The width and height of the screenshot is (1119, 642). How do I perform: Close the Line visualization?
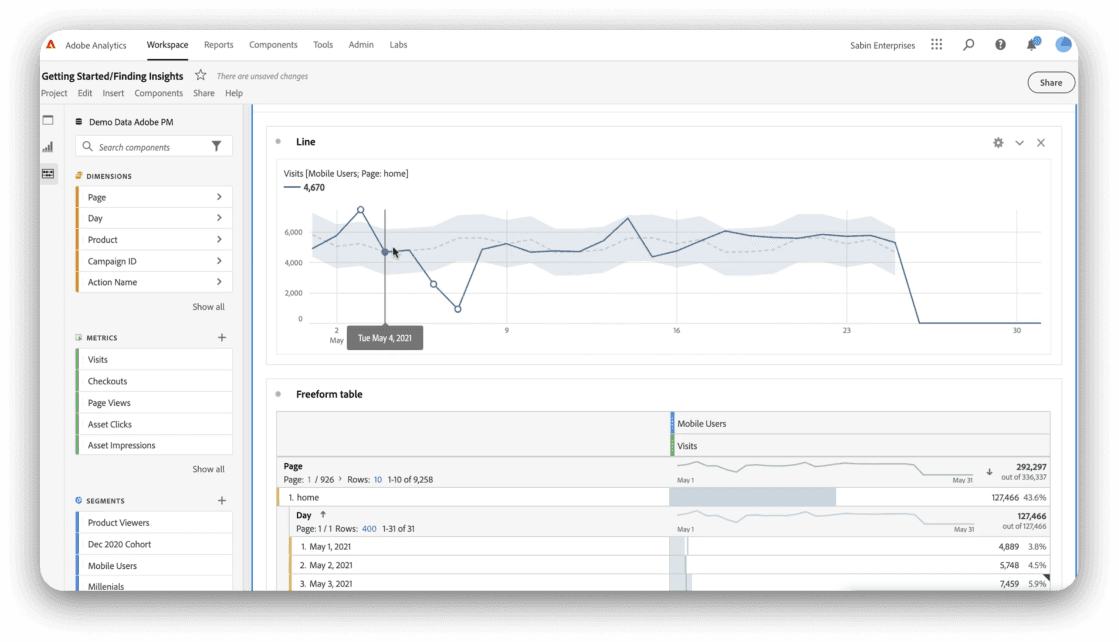[x=1041, y=143]
